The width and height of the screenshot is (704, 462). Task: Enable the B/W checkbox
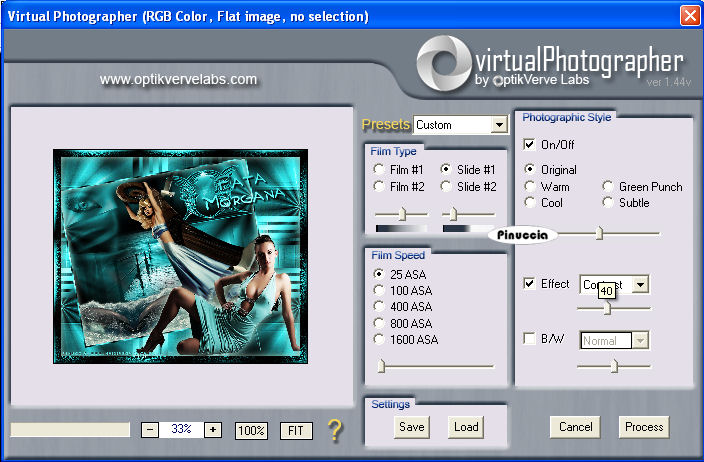(529, 338)
